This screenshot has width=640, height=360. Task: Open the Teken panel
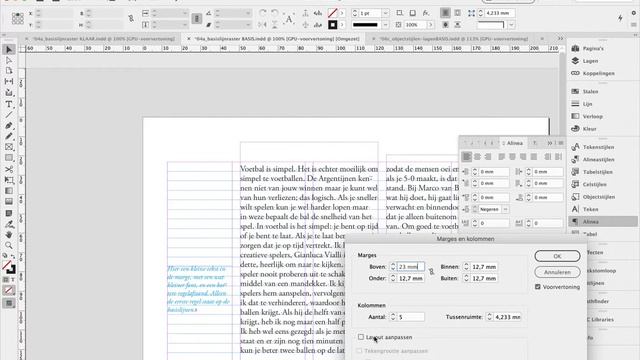590,209
